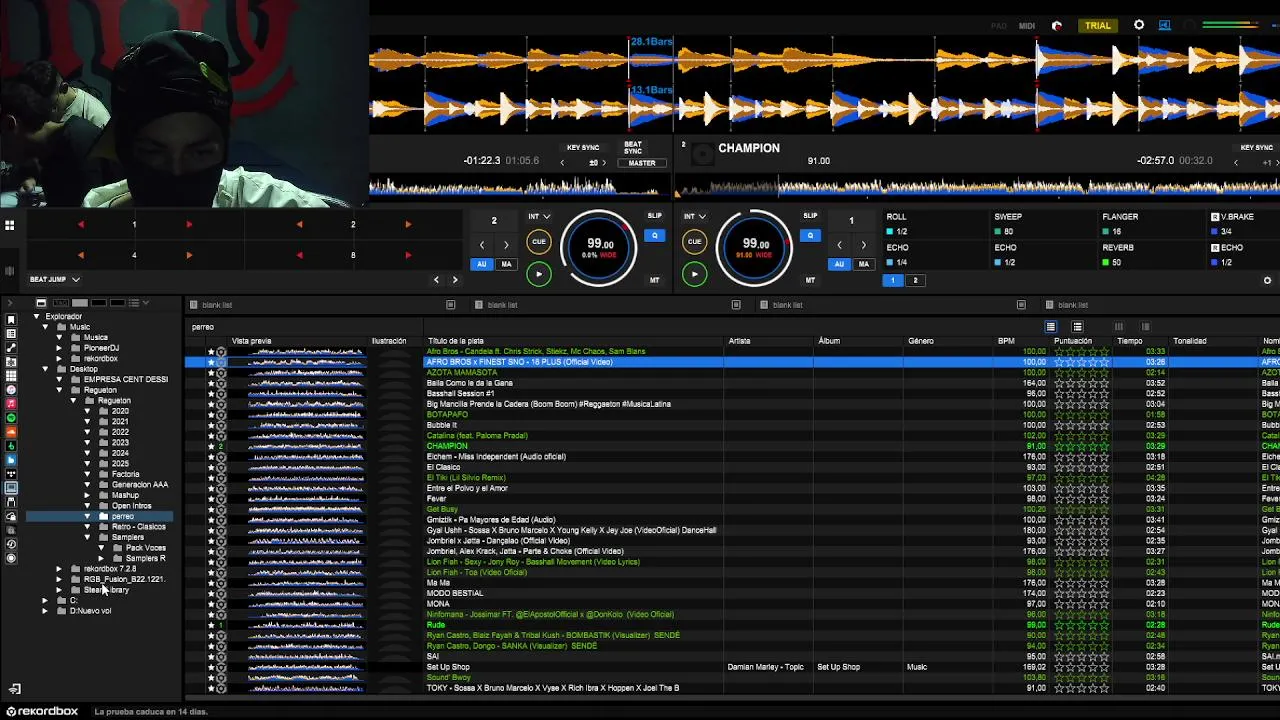Toggle the left deck quantize Q button
1280x720 pixels.
pos(655,236)
